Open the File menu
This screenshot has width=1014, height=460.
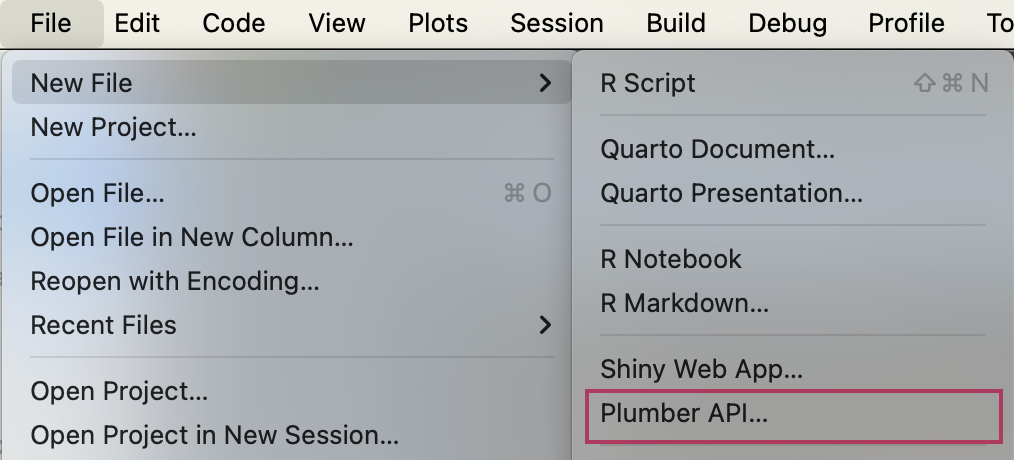(x=51, y=23)
